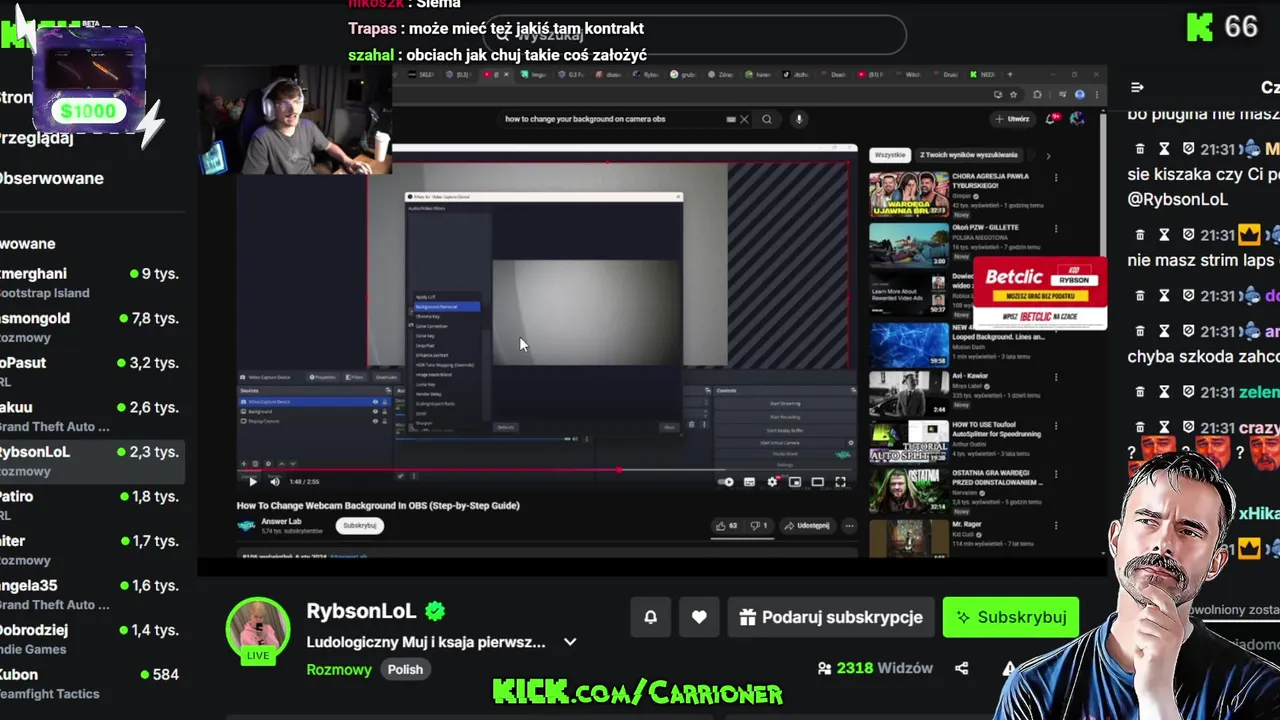1280x720 pixels.
Task: Open the Kick points counter at top right
Action: 1222,27
